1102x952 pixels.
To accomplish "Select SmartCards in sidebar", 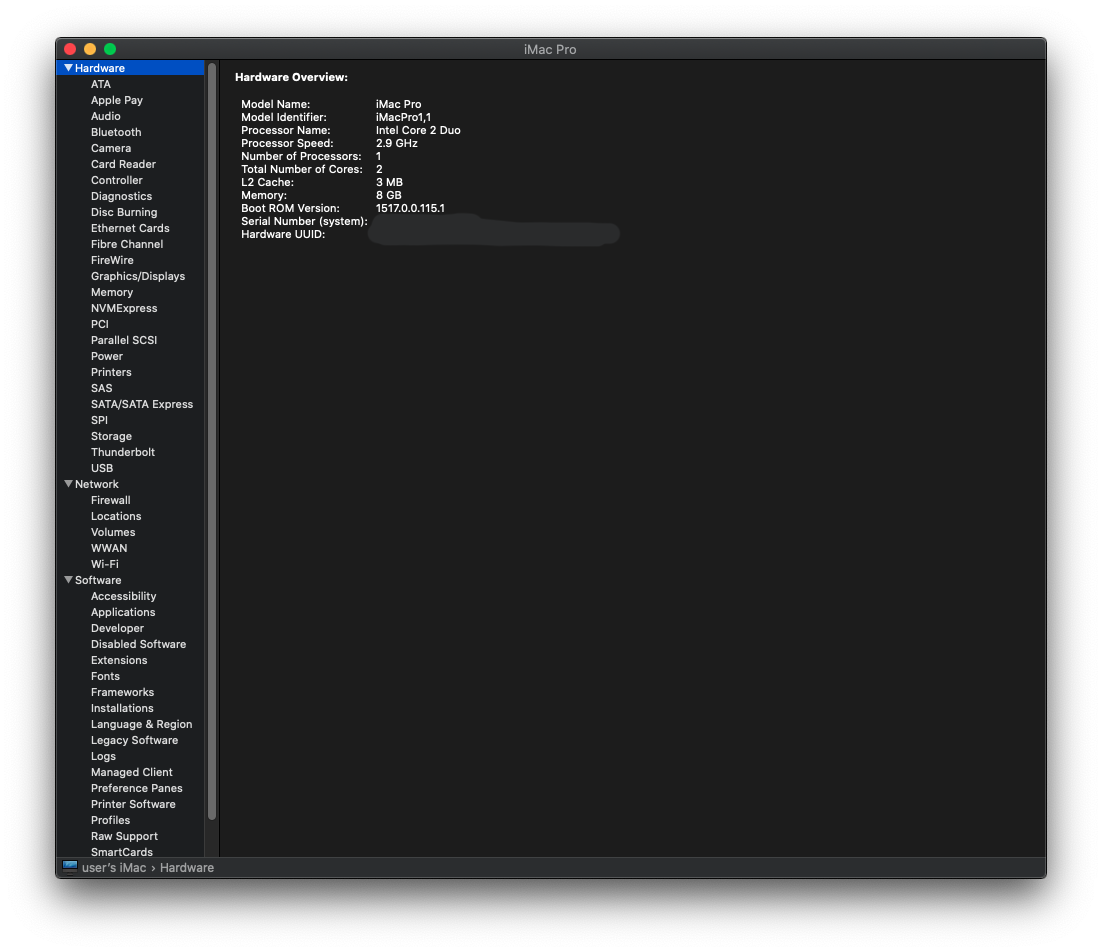I will 122,852.
